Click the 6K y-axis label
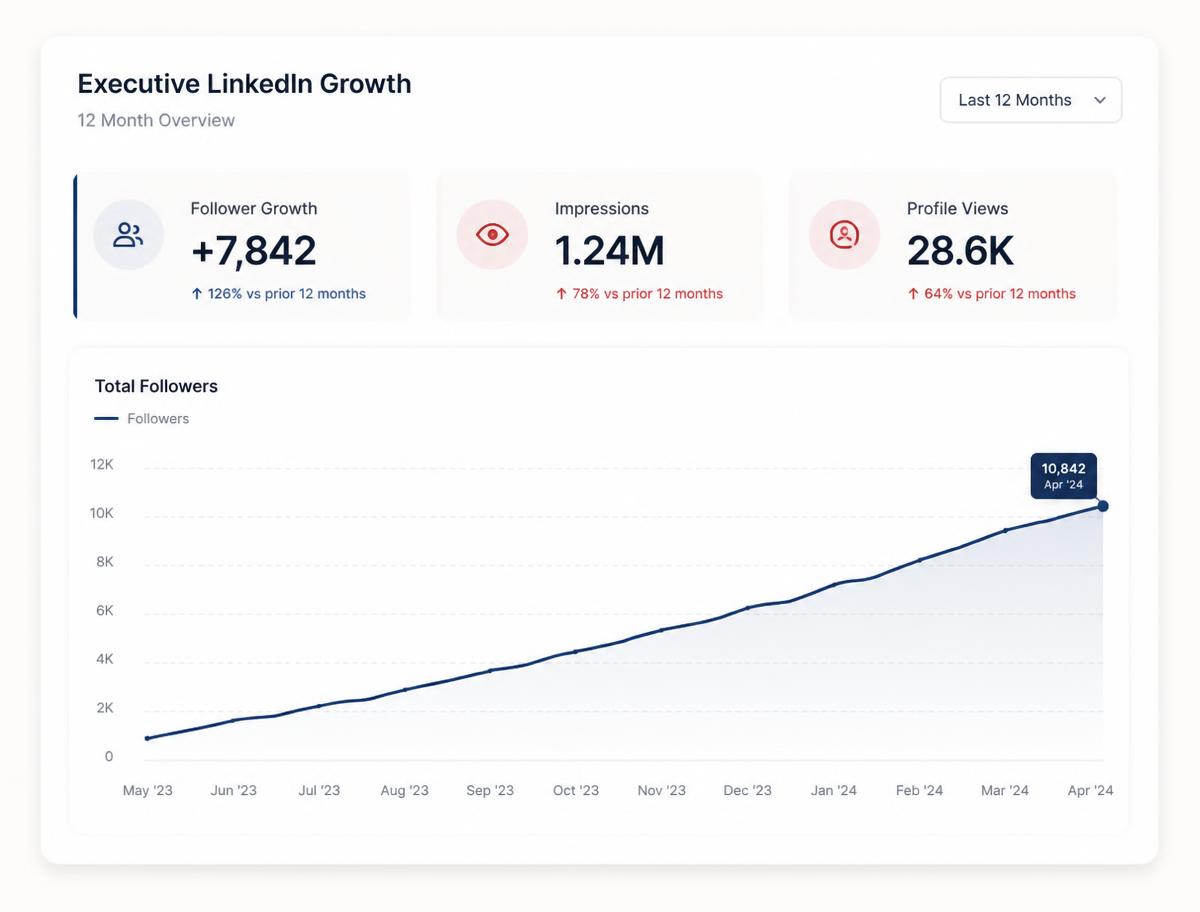The height and width of the screenshot is (912, 1200). [x=104, y=610]
